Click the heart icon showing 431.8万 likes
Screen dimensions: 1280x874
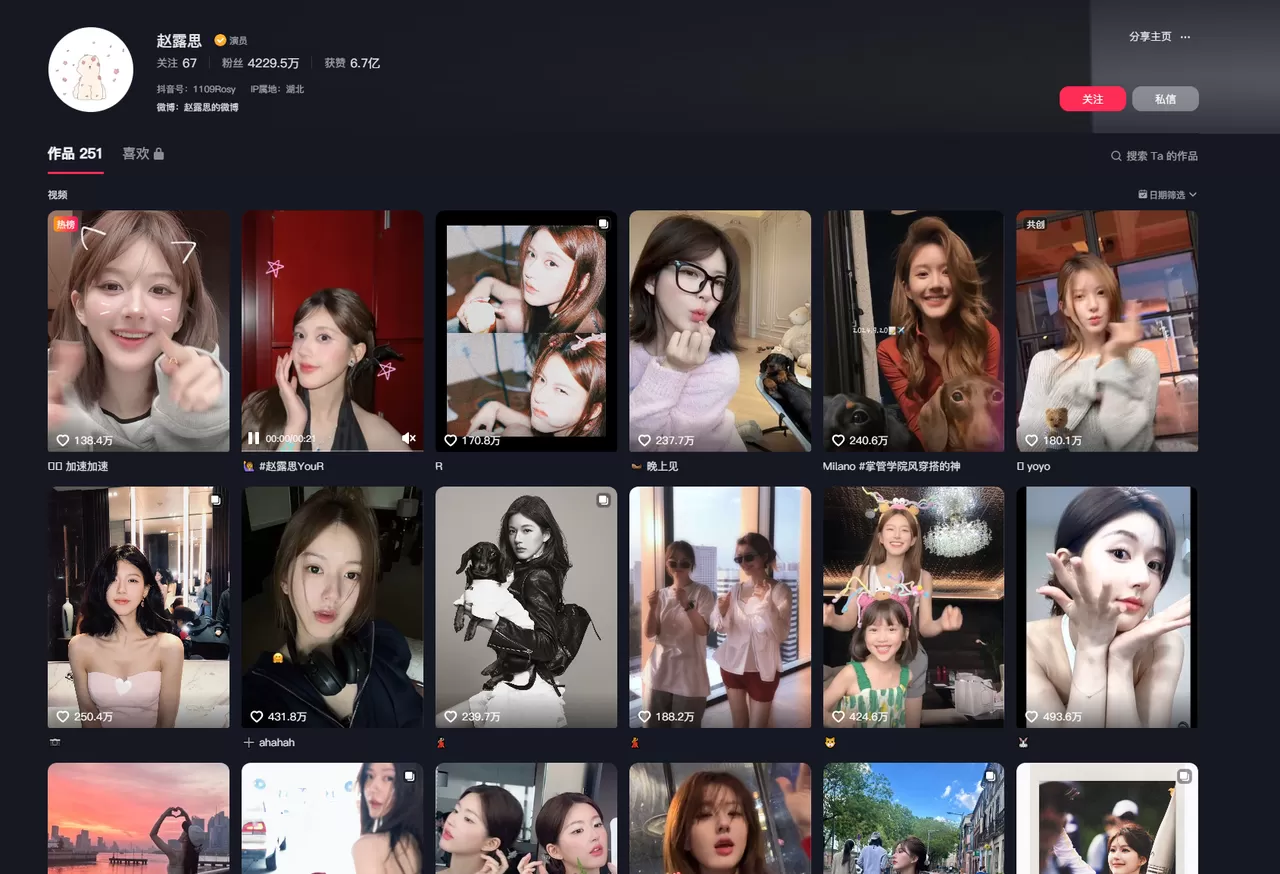pos(256,717)
